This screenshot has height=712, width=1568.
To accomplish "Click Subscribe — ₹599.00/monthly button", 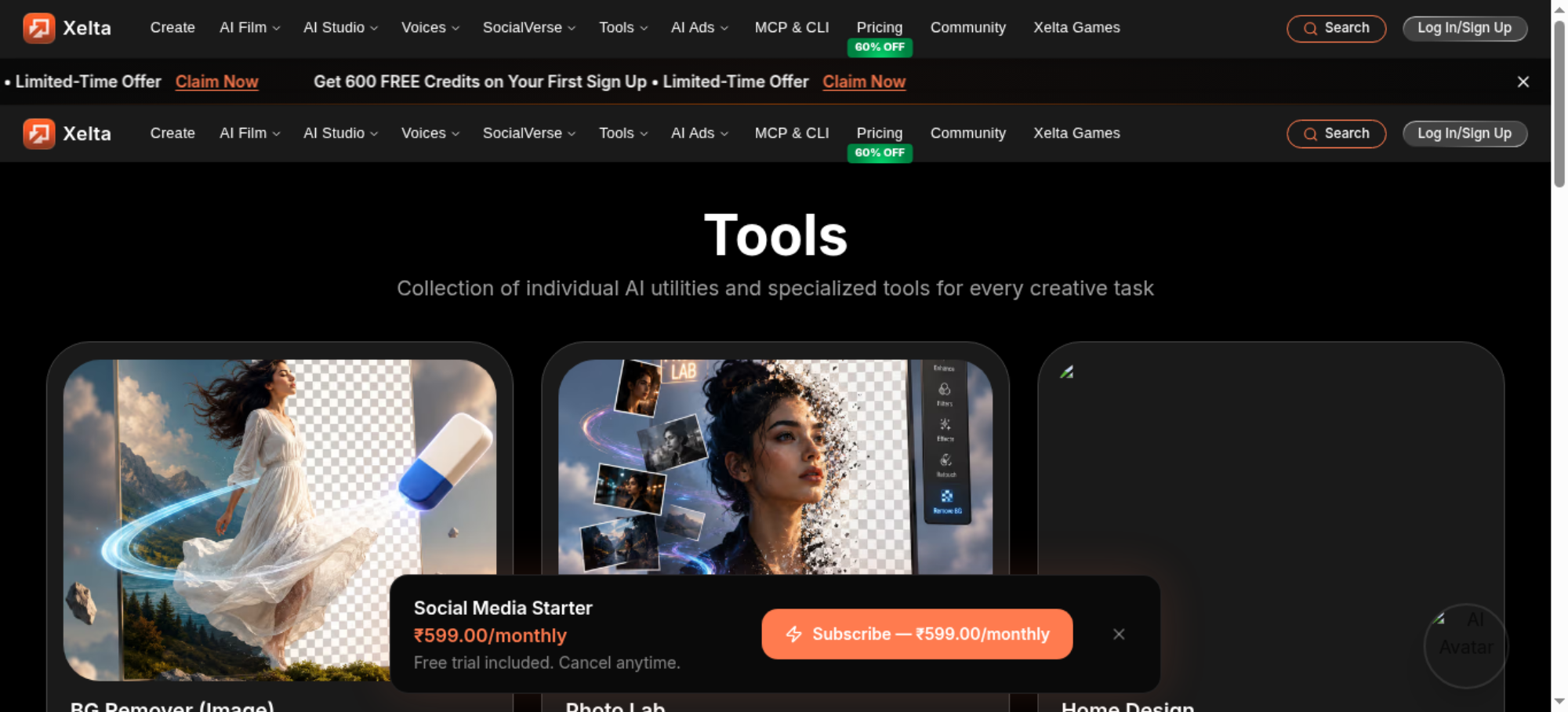I will tap(916, 634).
